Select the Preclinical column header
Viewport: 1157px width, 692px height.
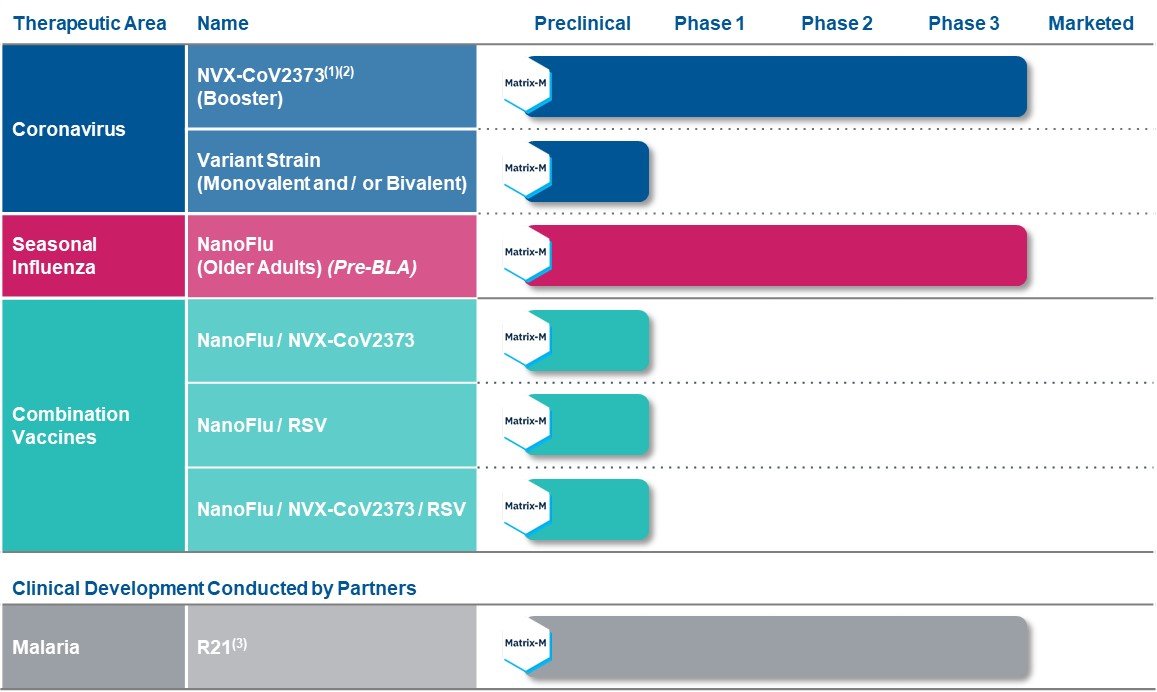582,23
